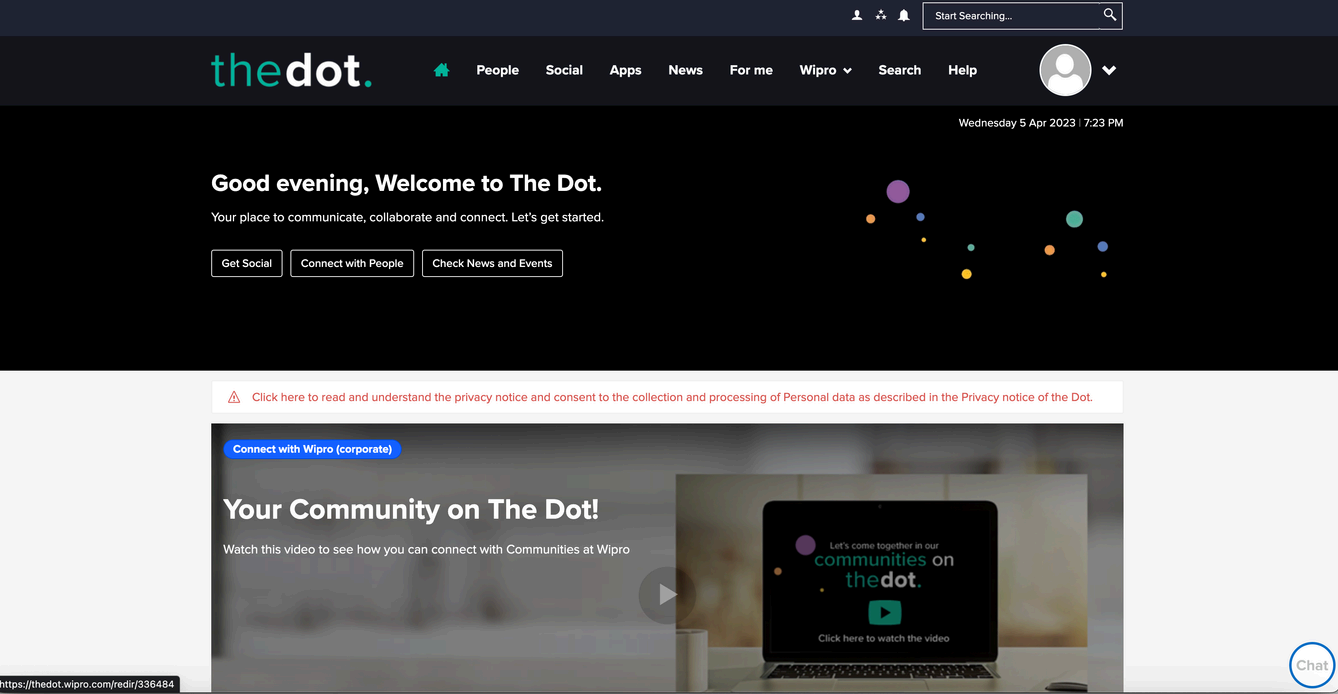Click the thedot. logo
Viewport: 1338px width, 694px height.
[291, 70]
